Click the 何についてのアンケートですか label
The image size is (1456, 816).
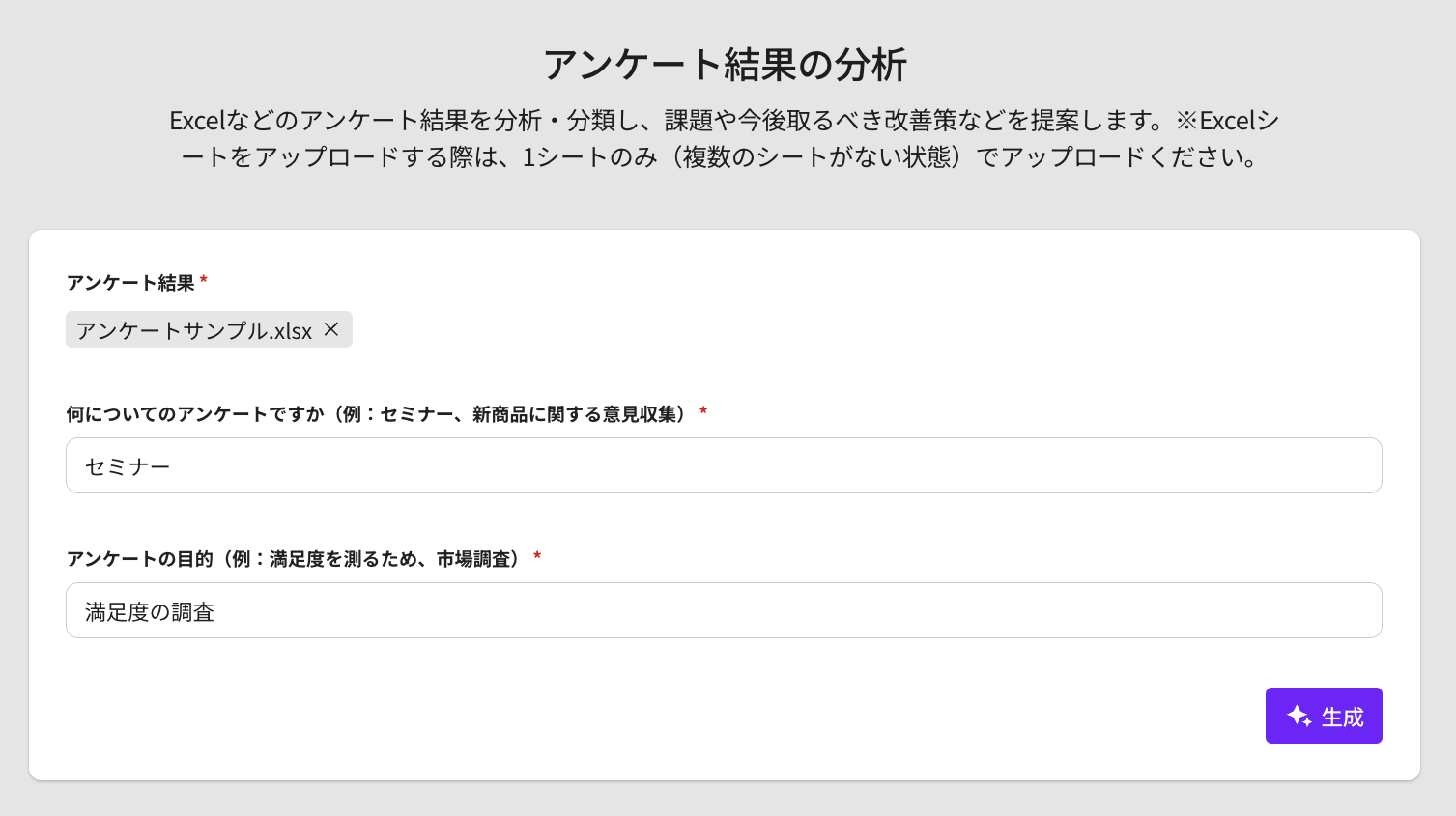[x=377, y=414]
